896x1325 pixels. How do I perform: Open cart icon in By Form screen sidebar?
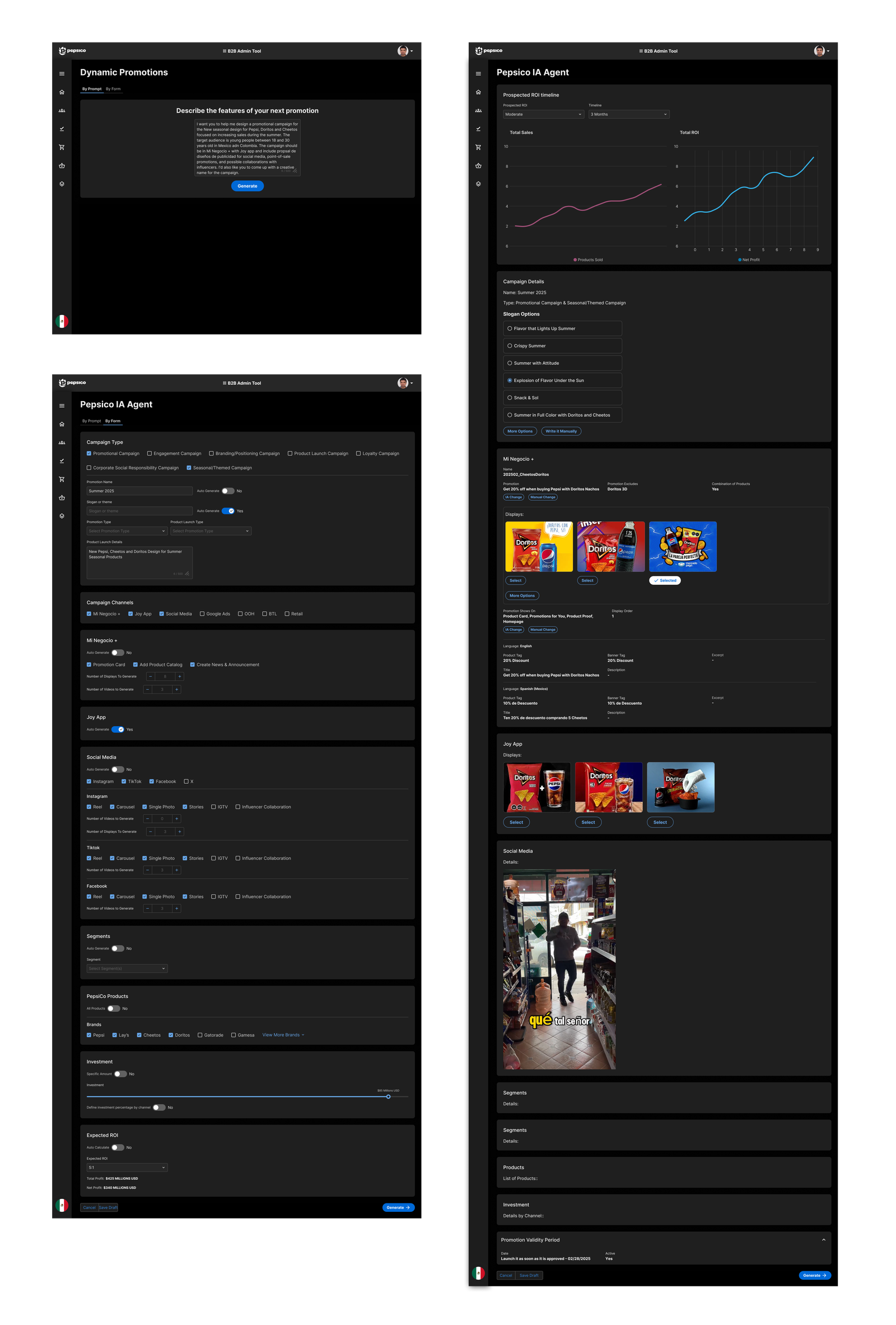(62, 480)
